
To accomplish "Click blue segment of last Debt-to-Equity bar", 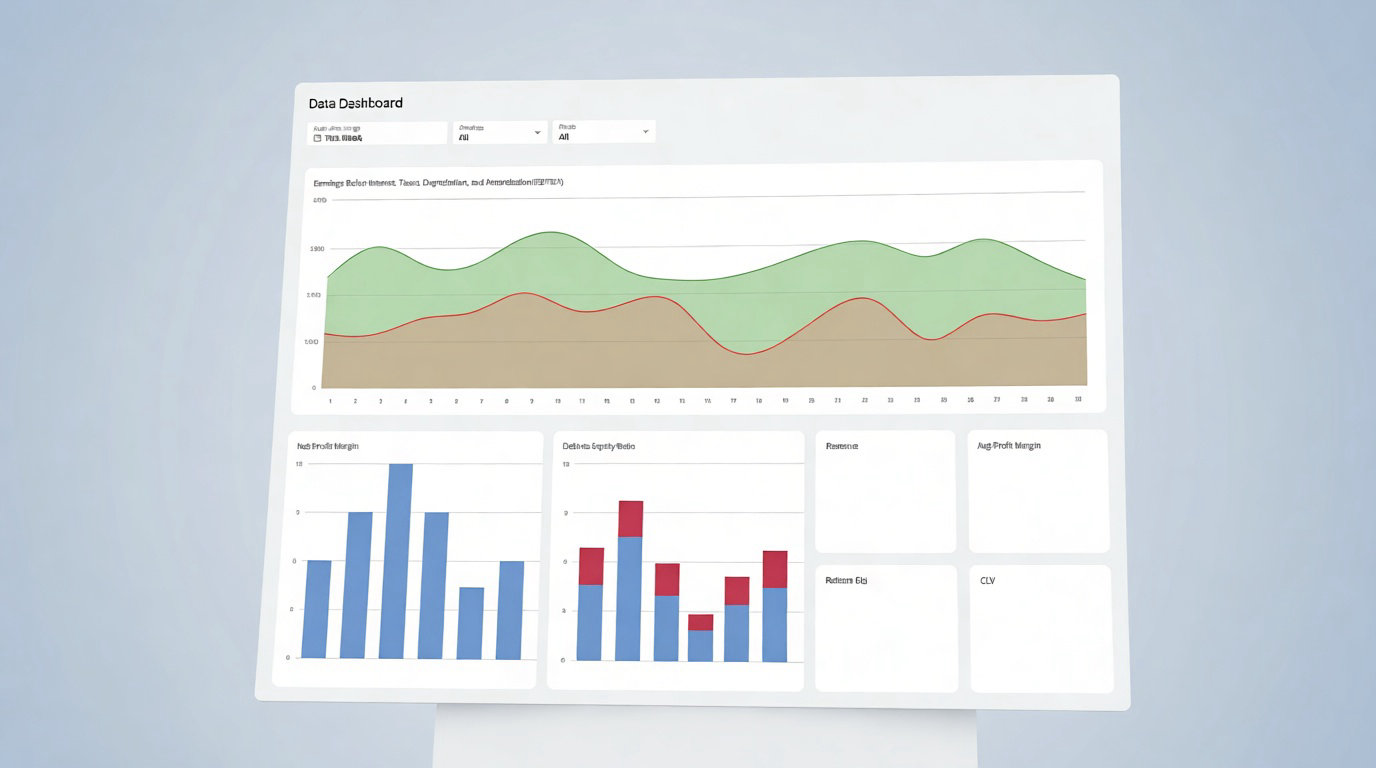I will click(x=775, y=624).
